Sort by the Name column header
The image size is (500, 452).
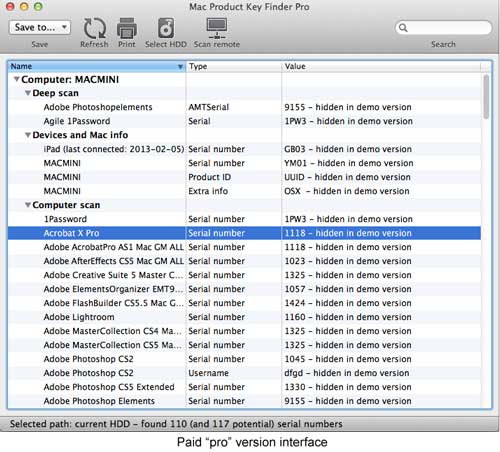pos(97,66)
